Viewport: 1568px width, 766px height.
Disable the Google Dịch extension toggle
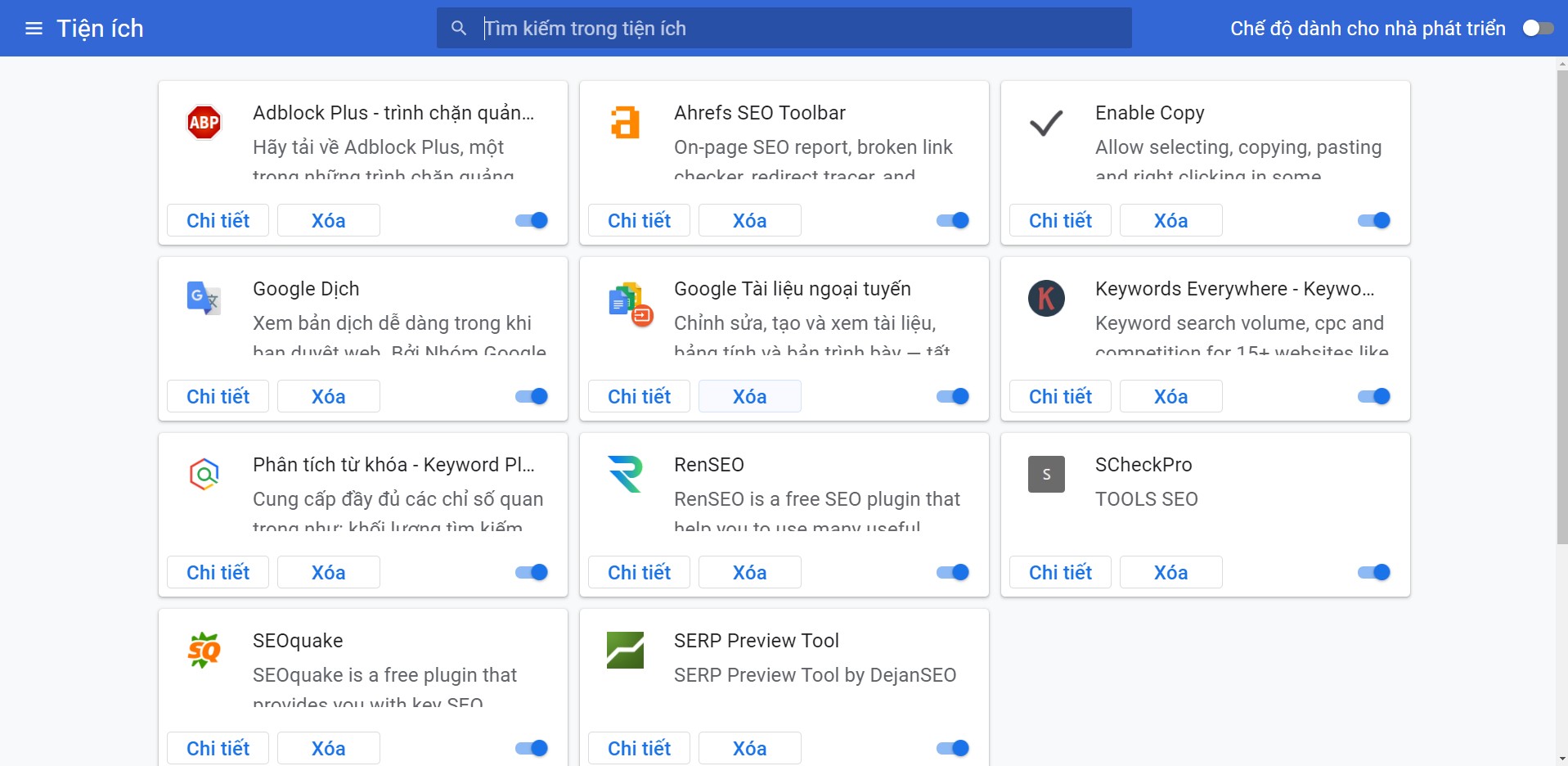click(x=532, y=396)
